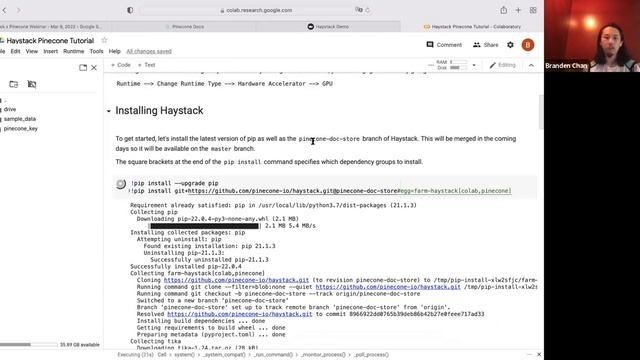Open the View menu
This screenshot has height=360, width=640.
click(x=31, y=51)
